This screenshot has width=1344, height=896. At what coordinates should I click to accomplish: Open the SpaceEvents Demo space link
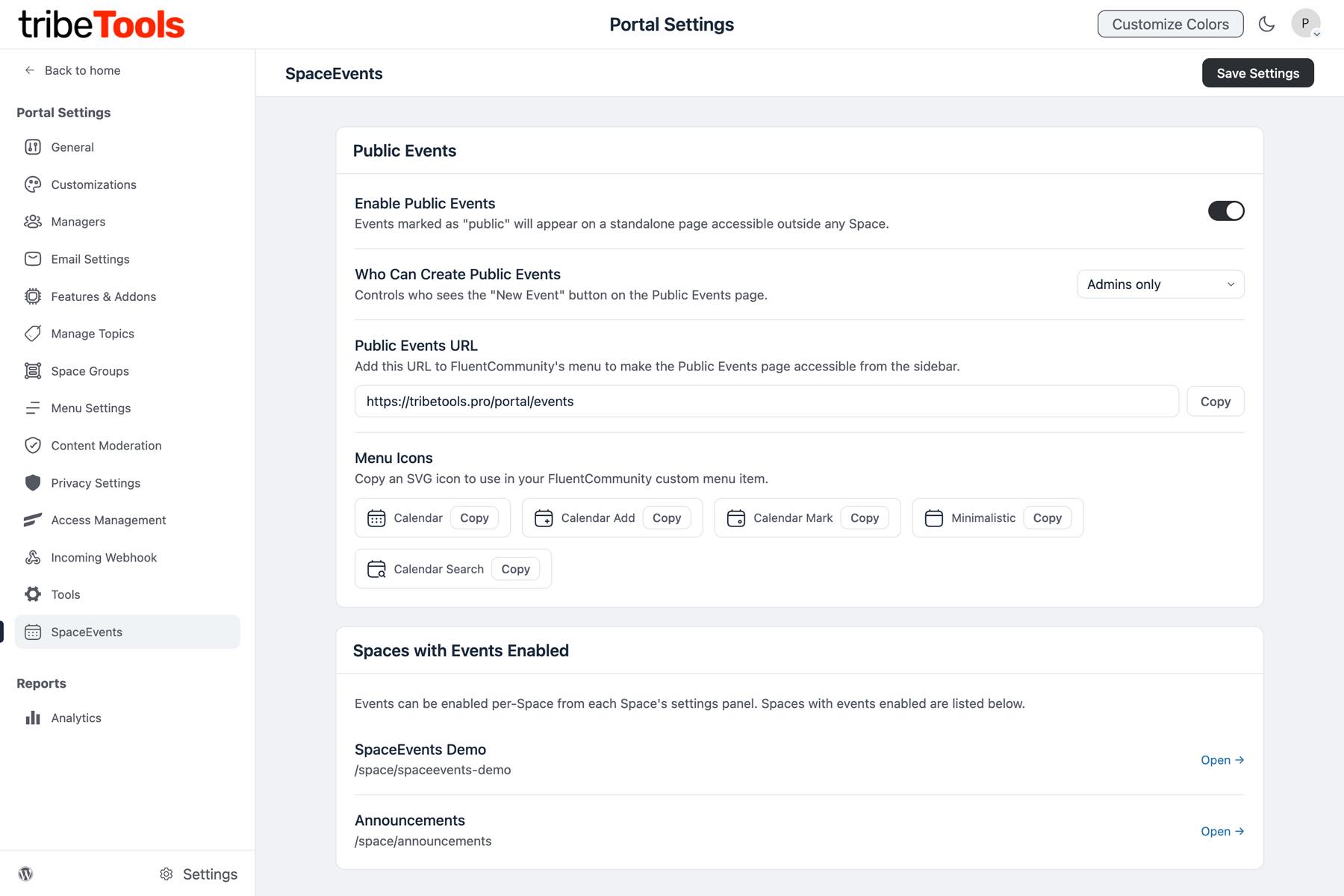pyautogui.click(x=1222, y=760)
